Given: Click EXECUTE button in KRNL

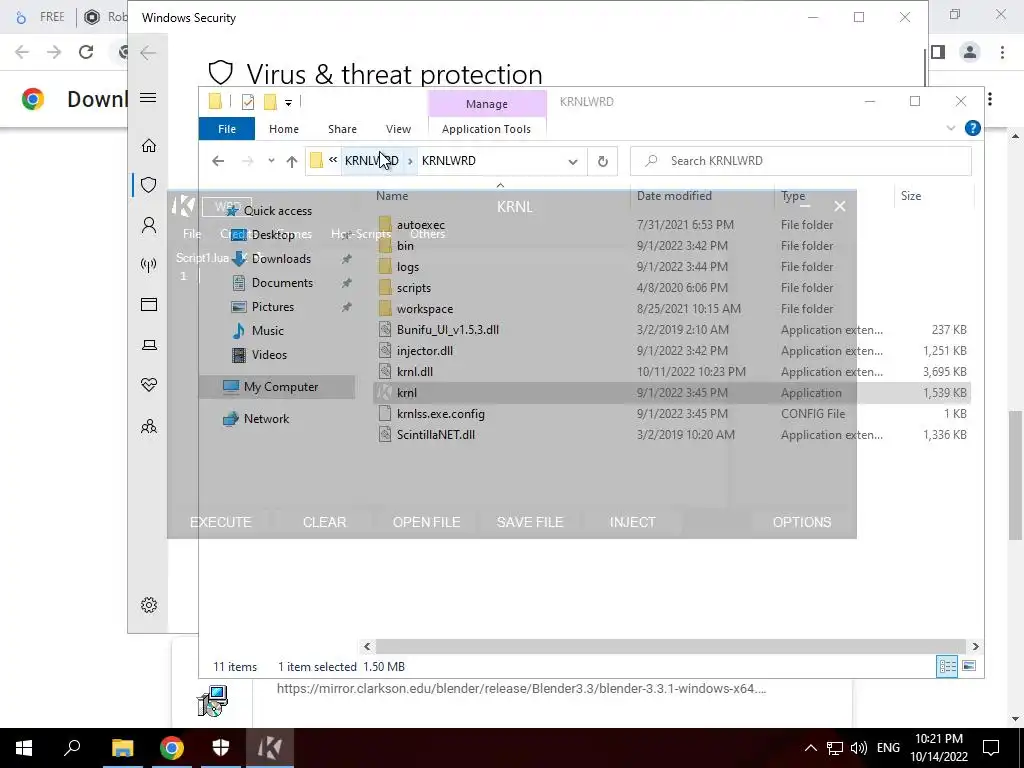Looking at the screenshot, I should [221, 522].
